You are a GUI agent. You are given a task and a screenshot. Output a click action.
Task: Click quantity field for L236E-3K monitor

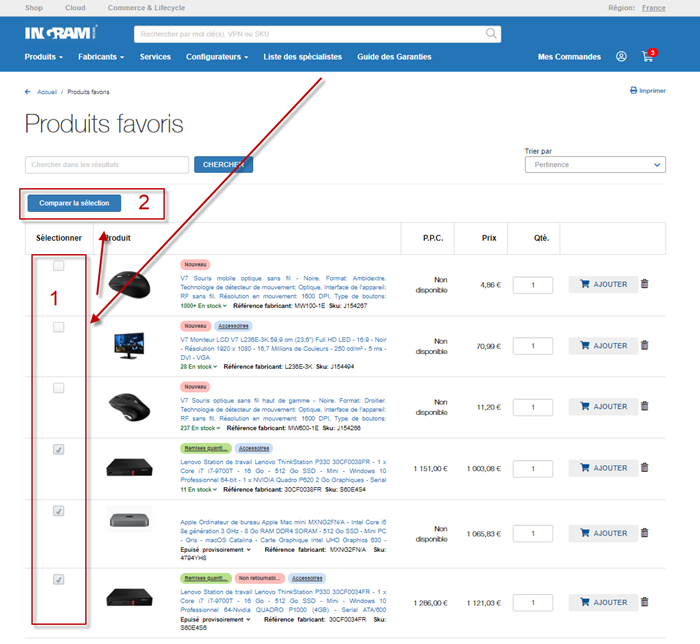[533, 346]
